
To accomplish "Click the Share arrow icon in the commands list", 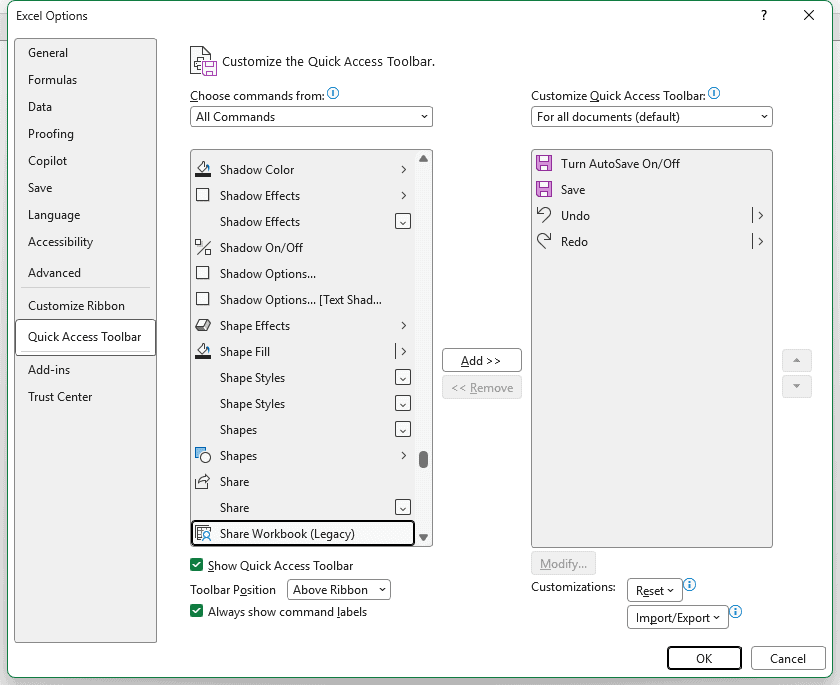I will 202,481.
